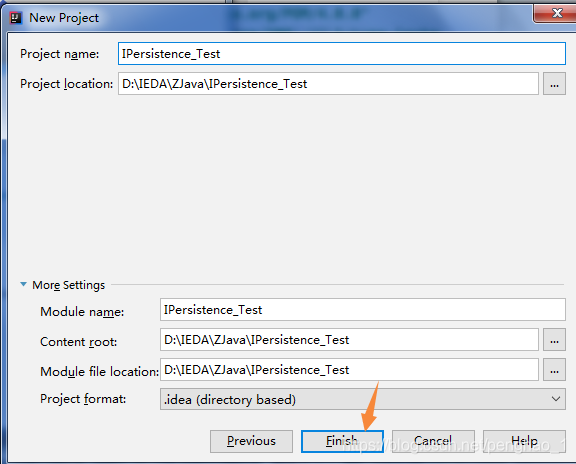Click the Project format dropdown arrow
576x464 pixels.
[x=556, y=399]
